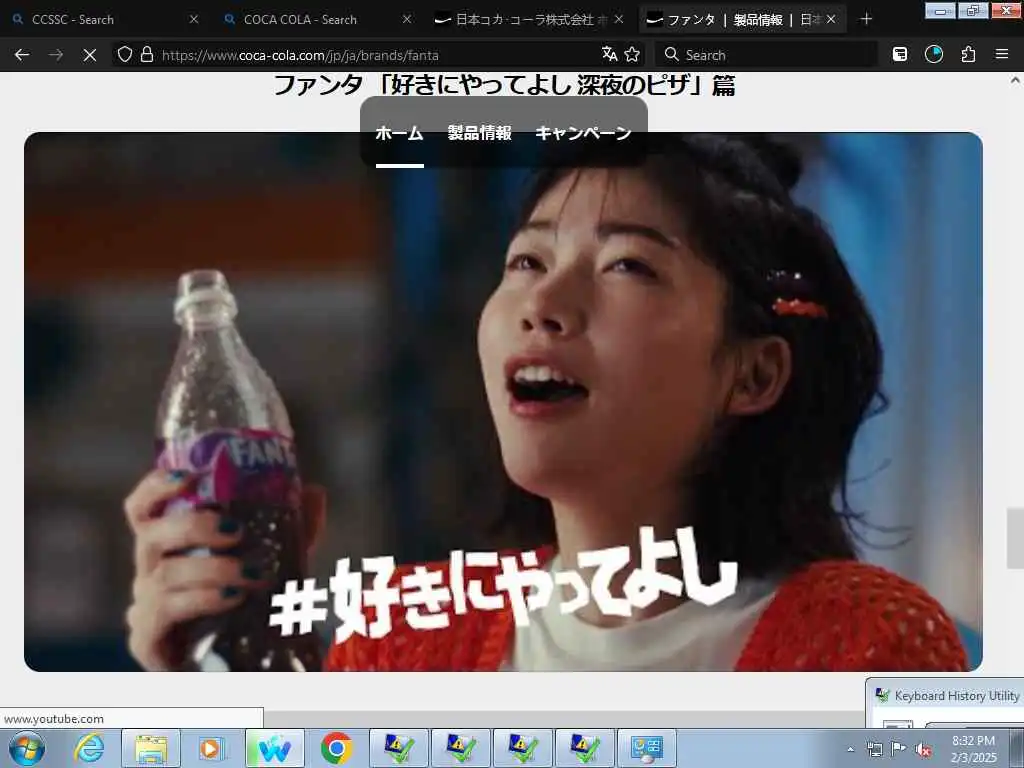Click the address bar URL field

[379, 55]
